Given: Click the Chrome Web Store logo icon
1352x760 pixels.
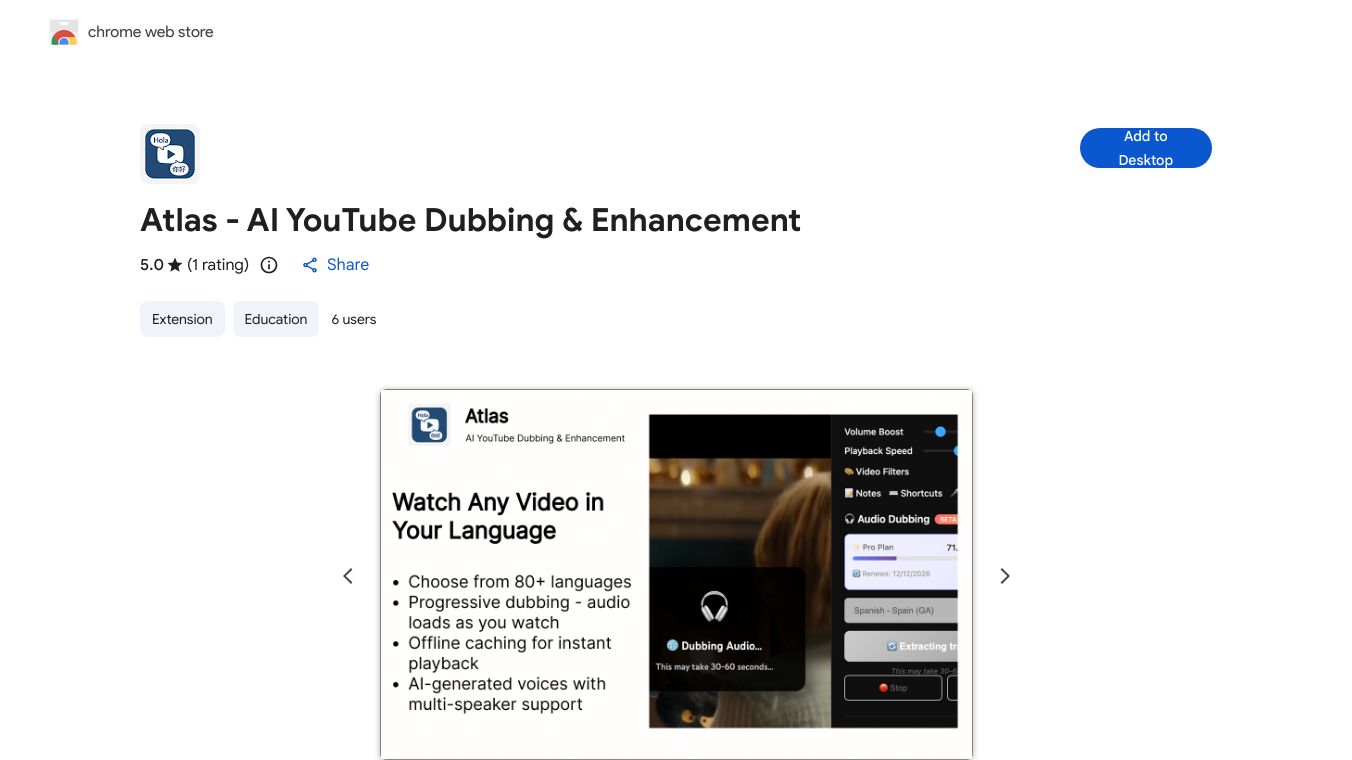Looking at the screenshot, I should tap(64, 33).
